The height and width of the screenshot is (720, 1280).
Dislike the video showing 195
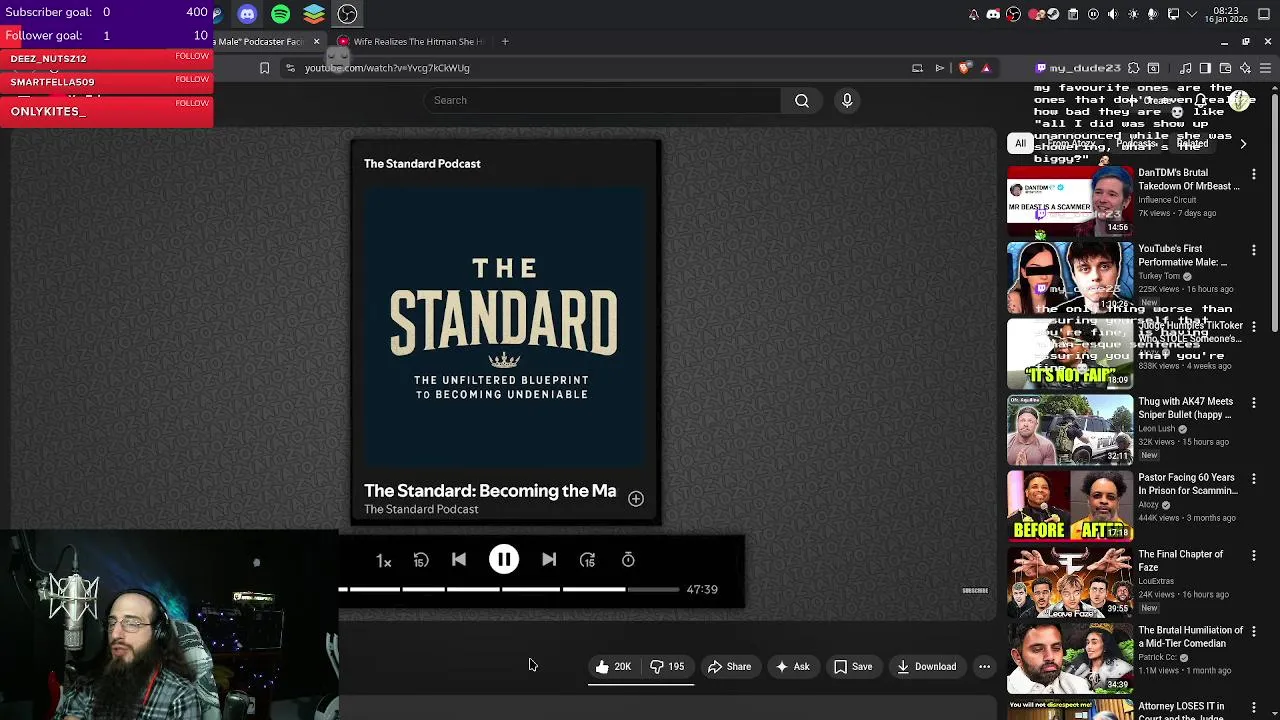click(667, 667)
